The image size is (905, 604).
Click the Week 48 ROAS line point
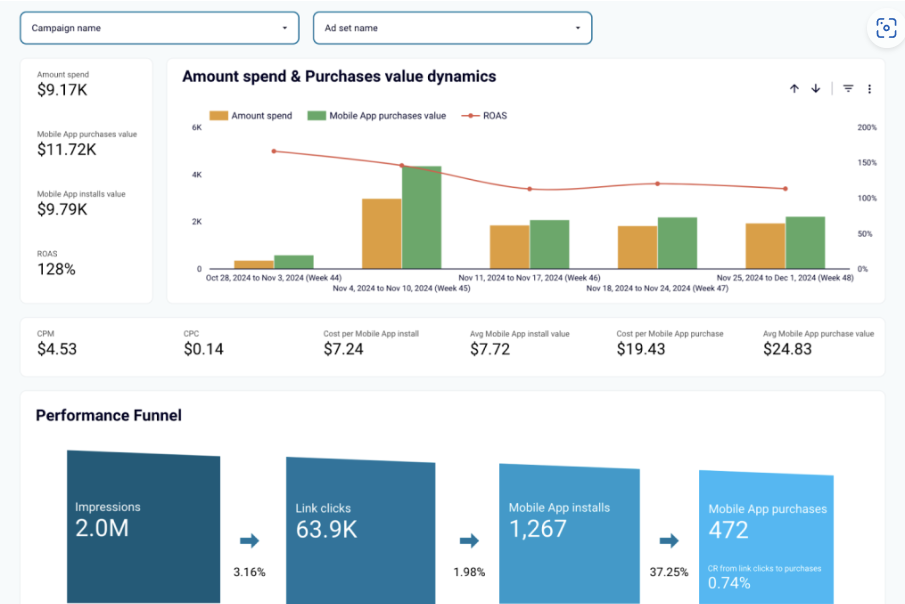coord(786,189)
